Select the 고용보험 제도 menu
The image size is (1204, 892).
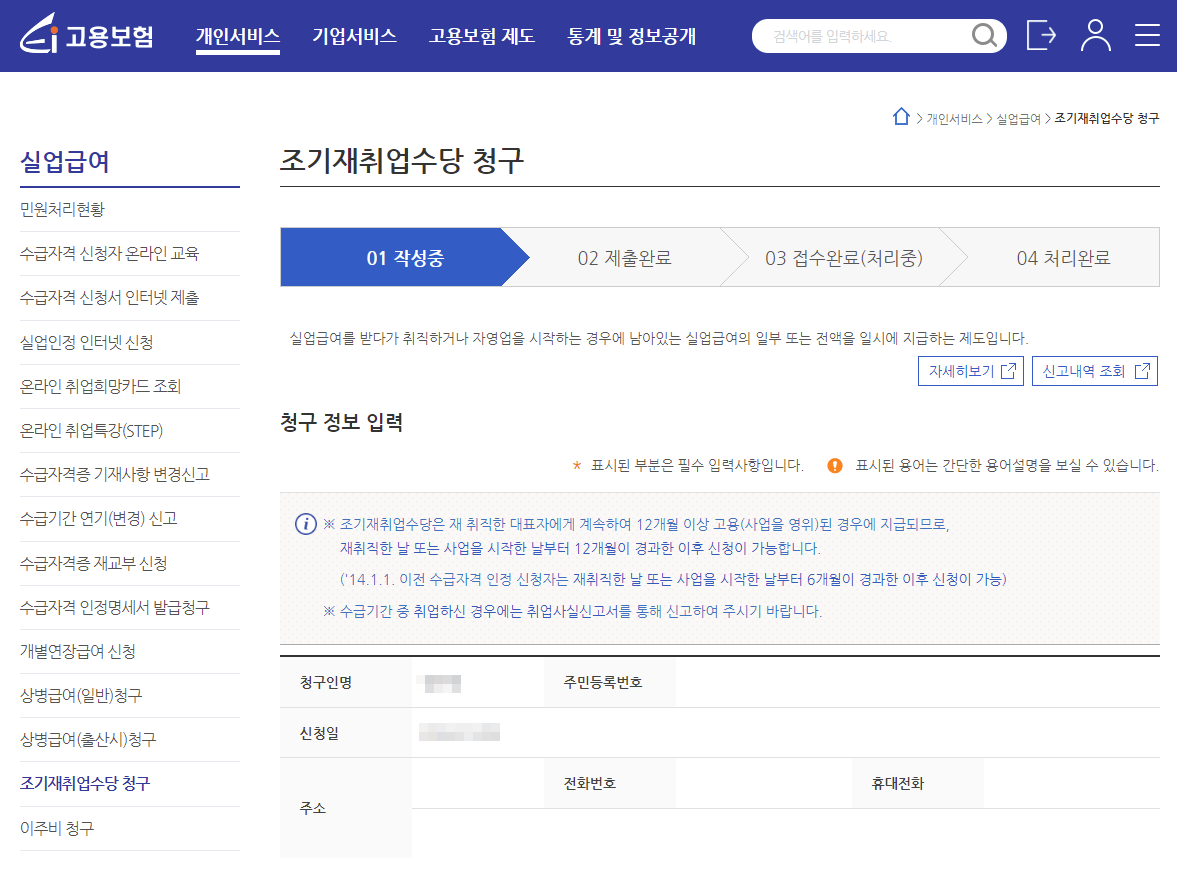coord(482,35)
